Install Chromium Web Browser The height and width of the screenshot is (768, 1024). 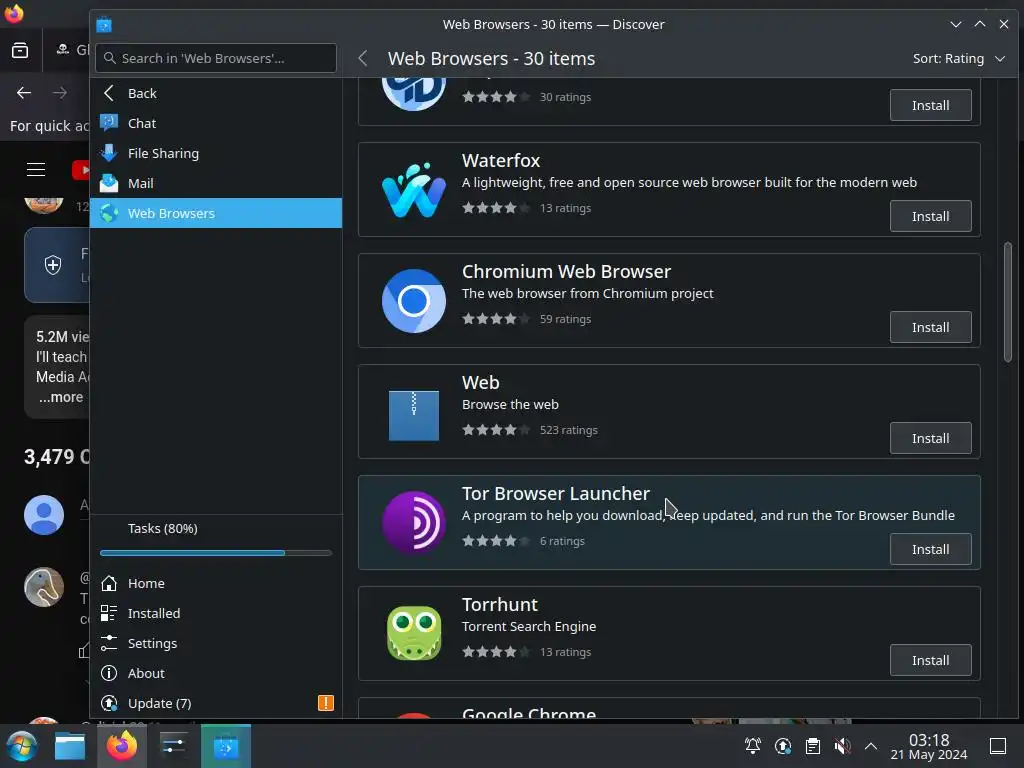click(x=931, y=327)
